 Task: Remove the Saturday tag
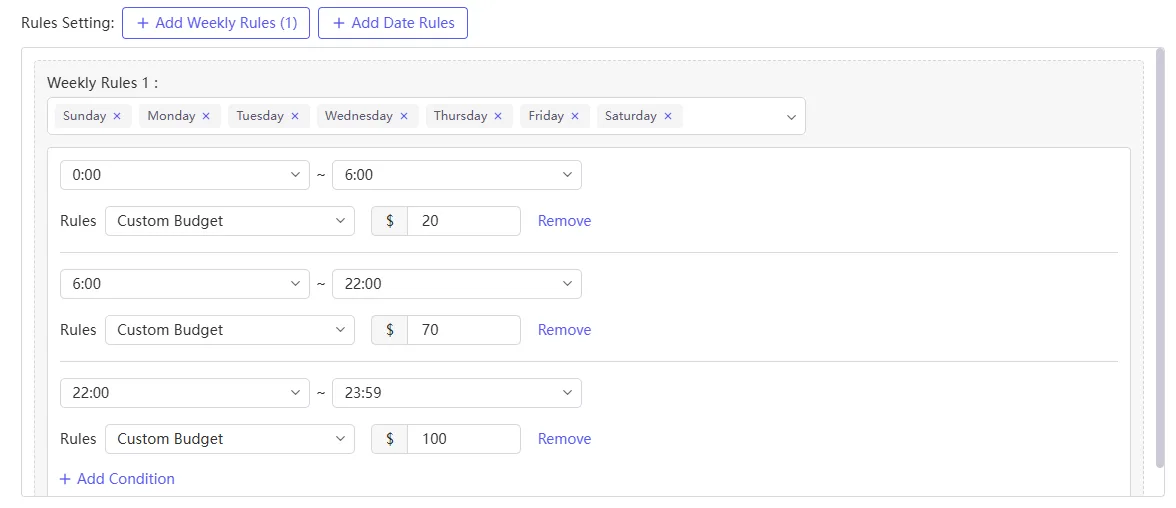(668, 116)
